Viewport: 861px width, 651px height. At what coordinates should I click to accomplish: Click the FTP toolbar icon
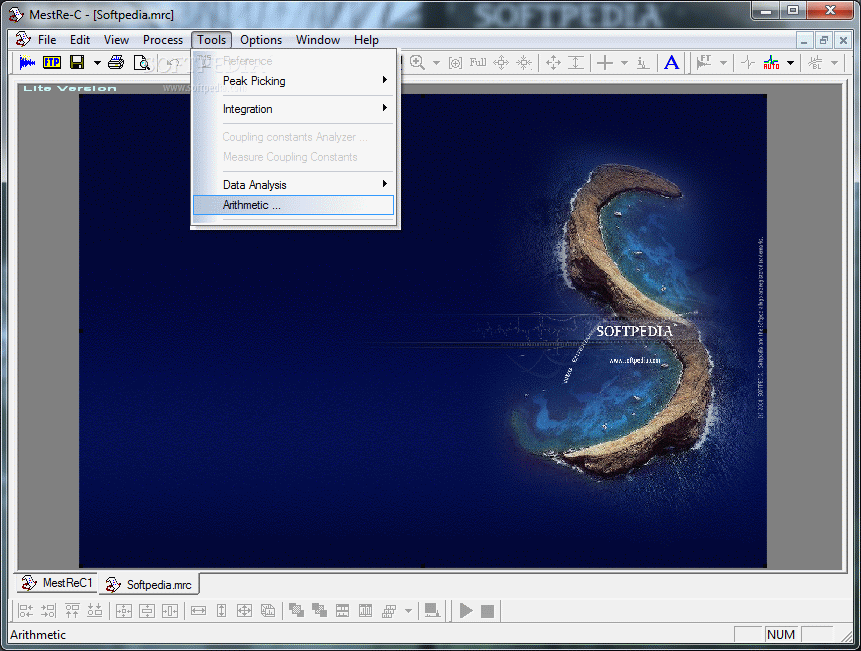click(x=52, y=63)
